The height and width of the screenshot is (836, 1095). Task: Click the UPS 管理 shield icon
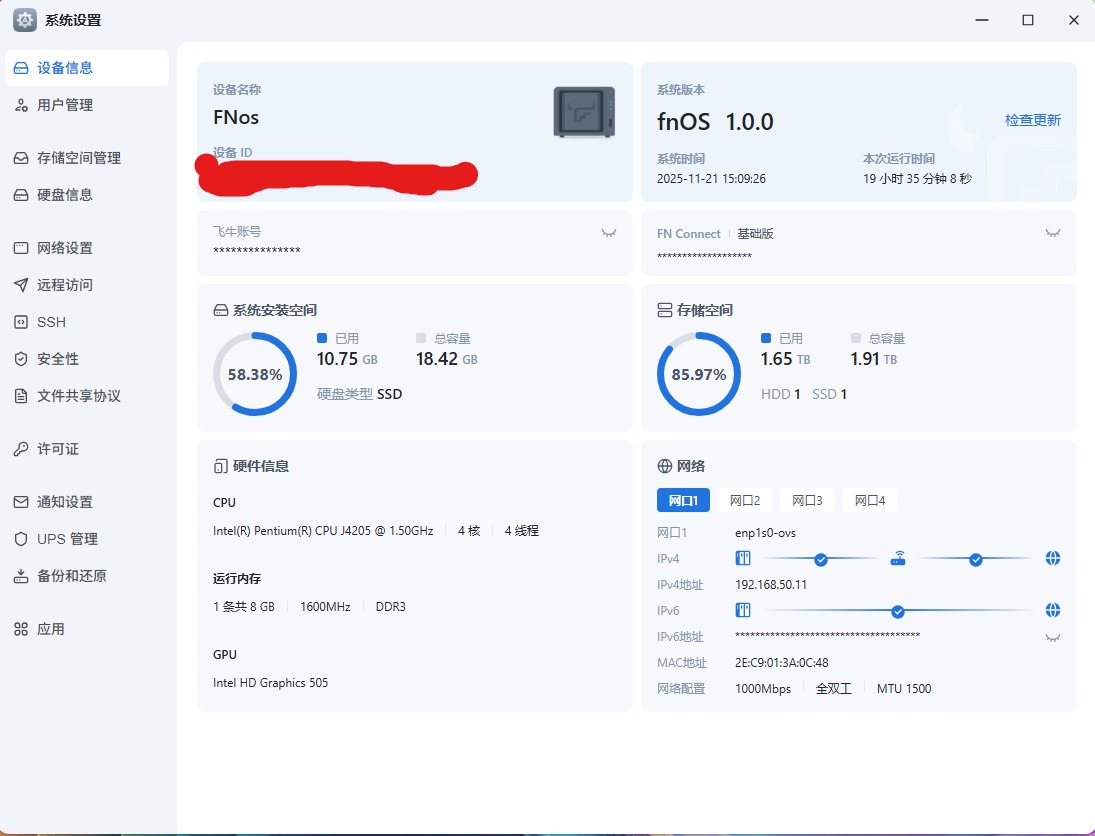coord(21,539)
